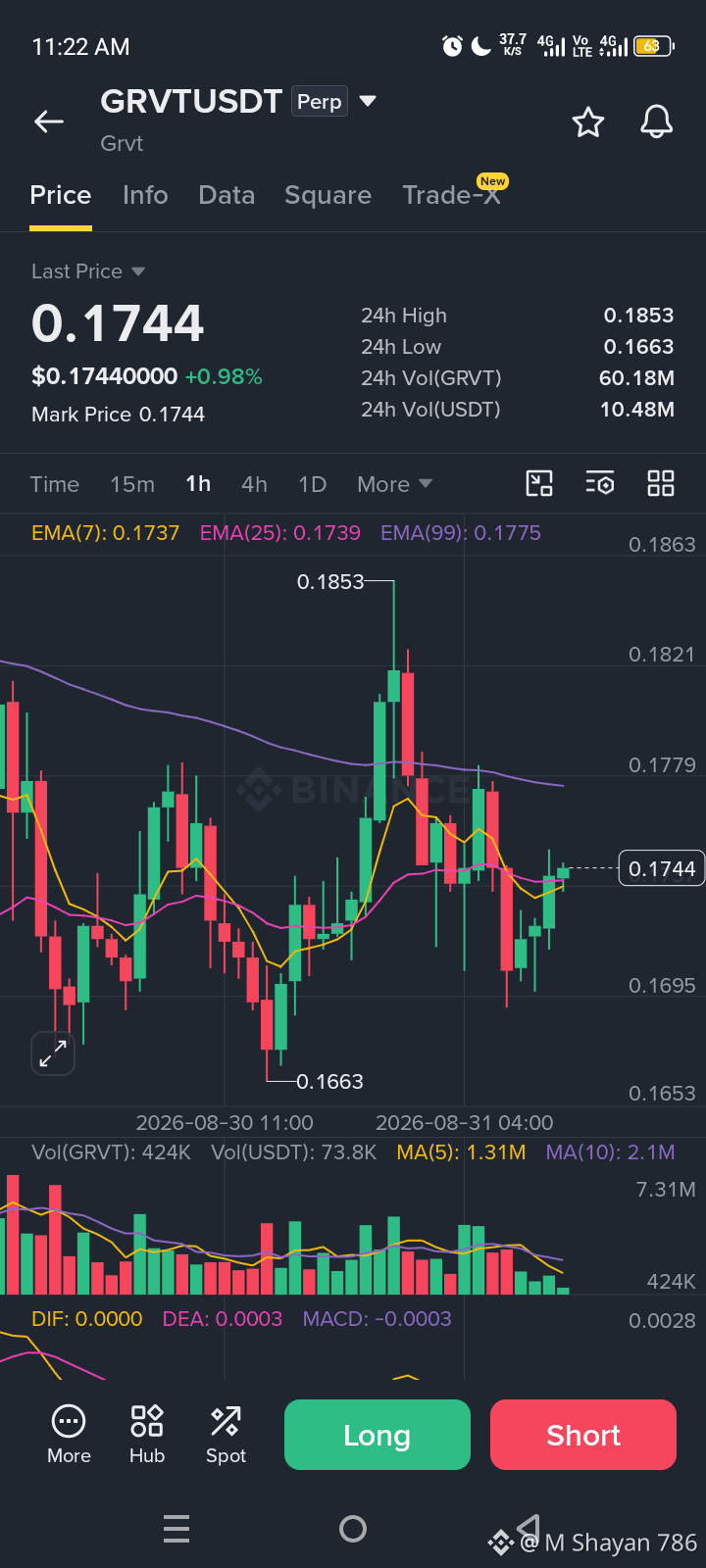Open the Square tab
Image resolution: width=706 pixels, height=1568 pixels.
(x=328, y=195)
